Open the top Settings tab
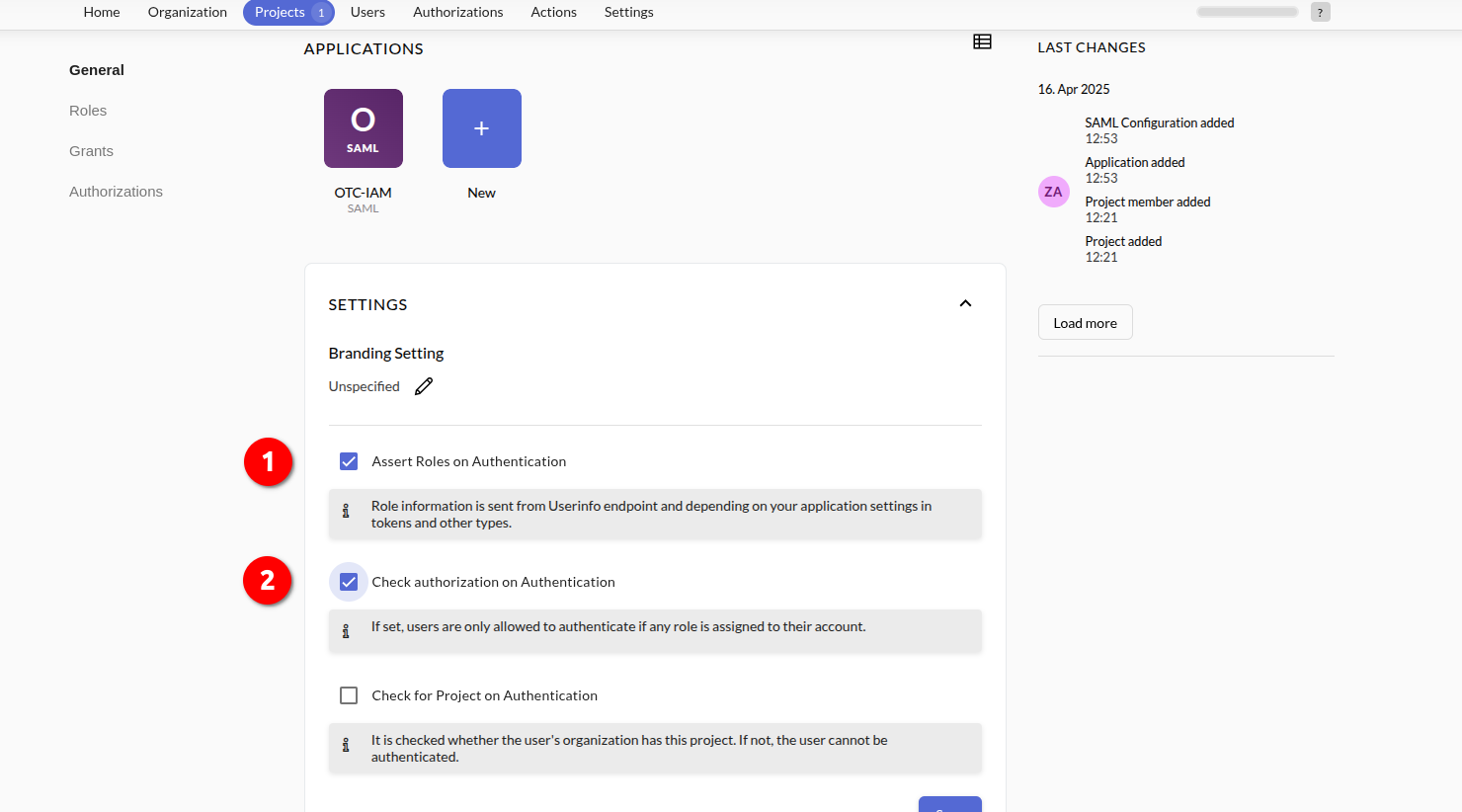 (628, 12)
